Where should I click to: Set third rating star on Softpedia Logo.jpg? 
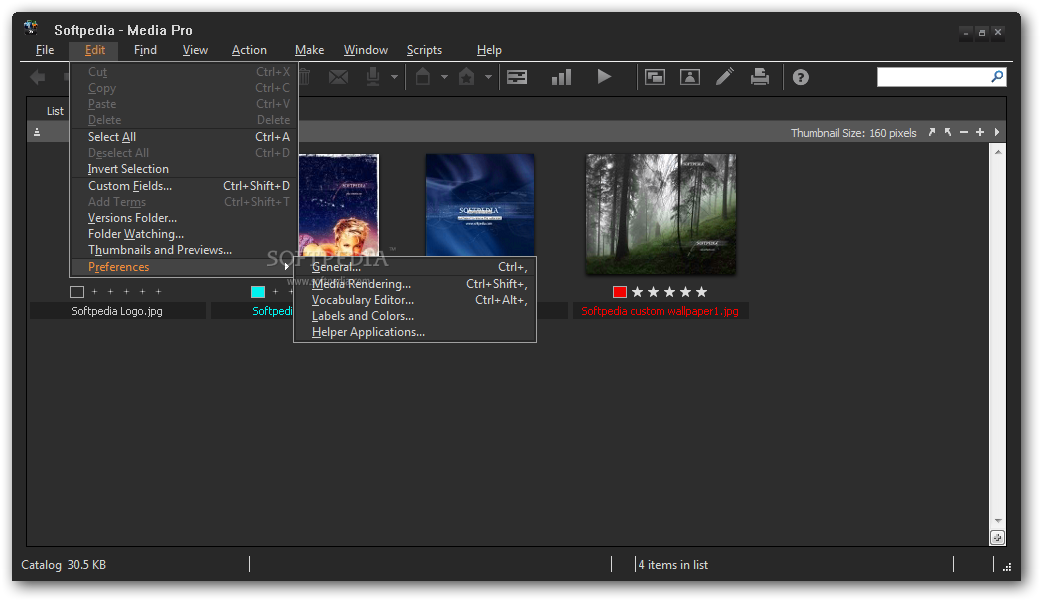click(x=126, y=292)
